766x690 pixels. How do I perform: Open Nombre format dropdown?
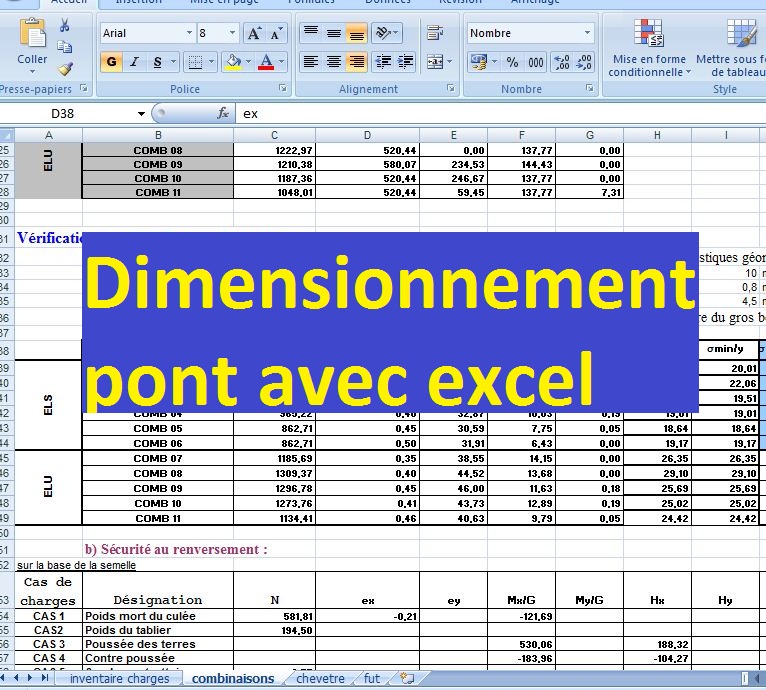click(587, 33)
